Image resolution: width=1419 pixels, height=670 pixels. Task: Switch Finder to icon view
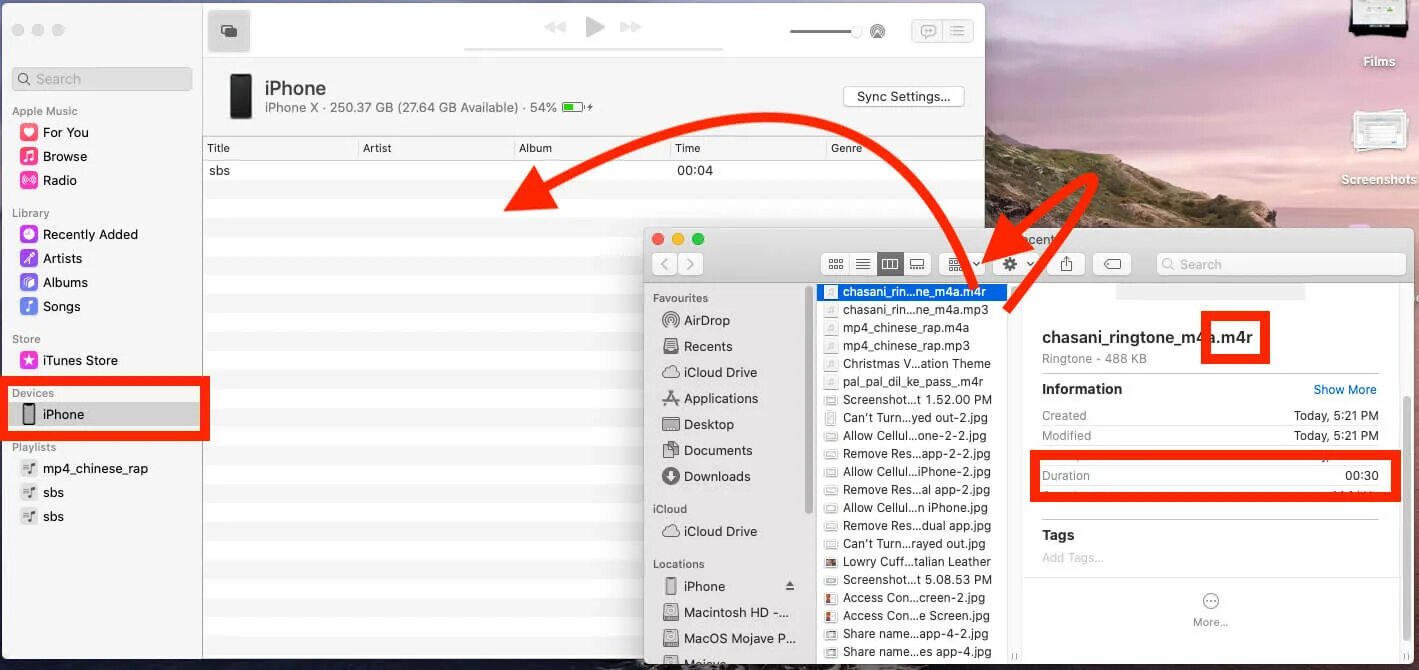point(836,264)
